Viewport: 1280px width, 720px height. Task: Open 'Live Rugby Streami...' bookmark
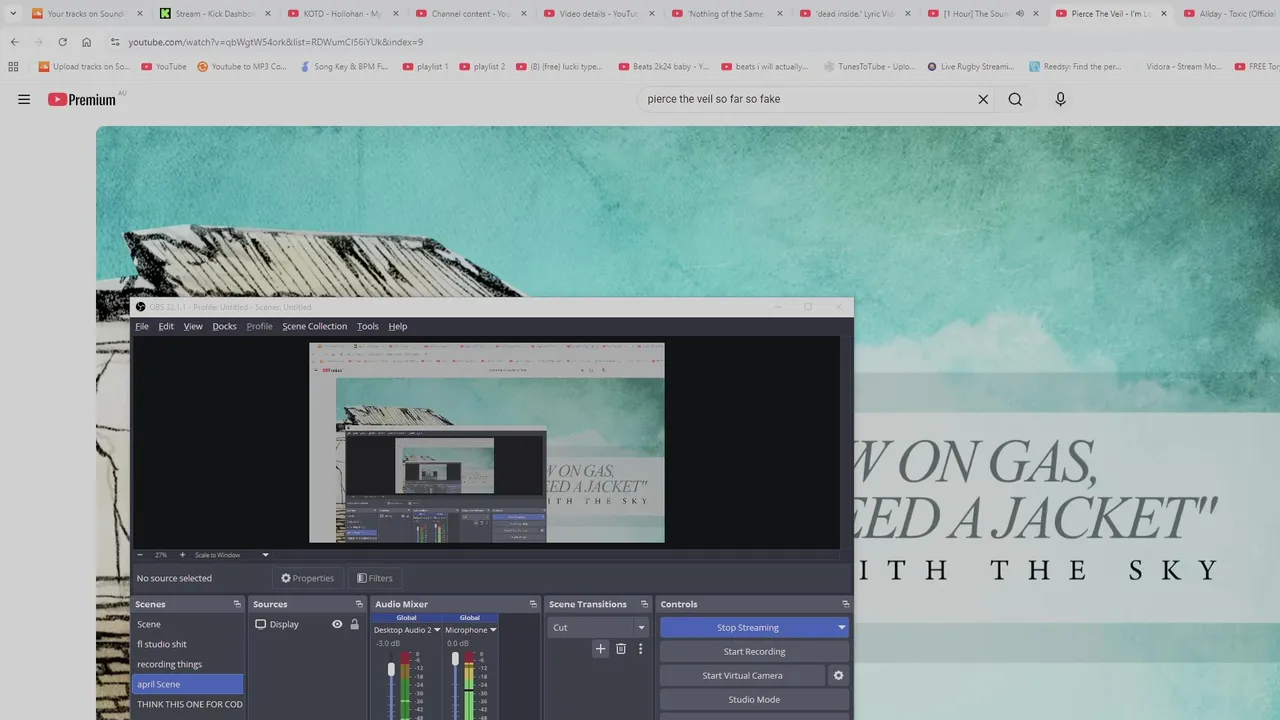[x=971, y=66]
